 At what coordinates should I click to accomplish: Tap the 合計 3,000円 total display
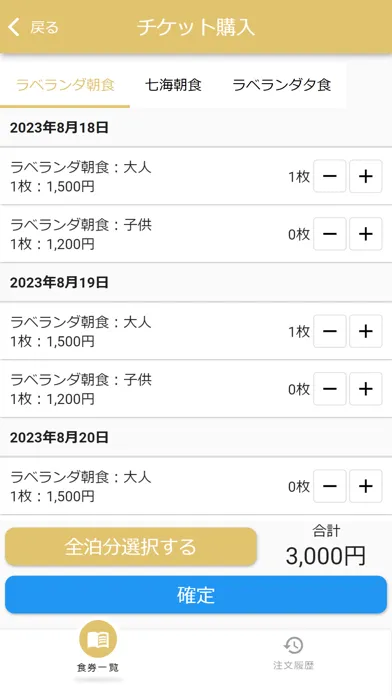[x=325, y=546]
